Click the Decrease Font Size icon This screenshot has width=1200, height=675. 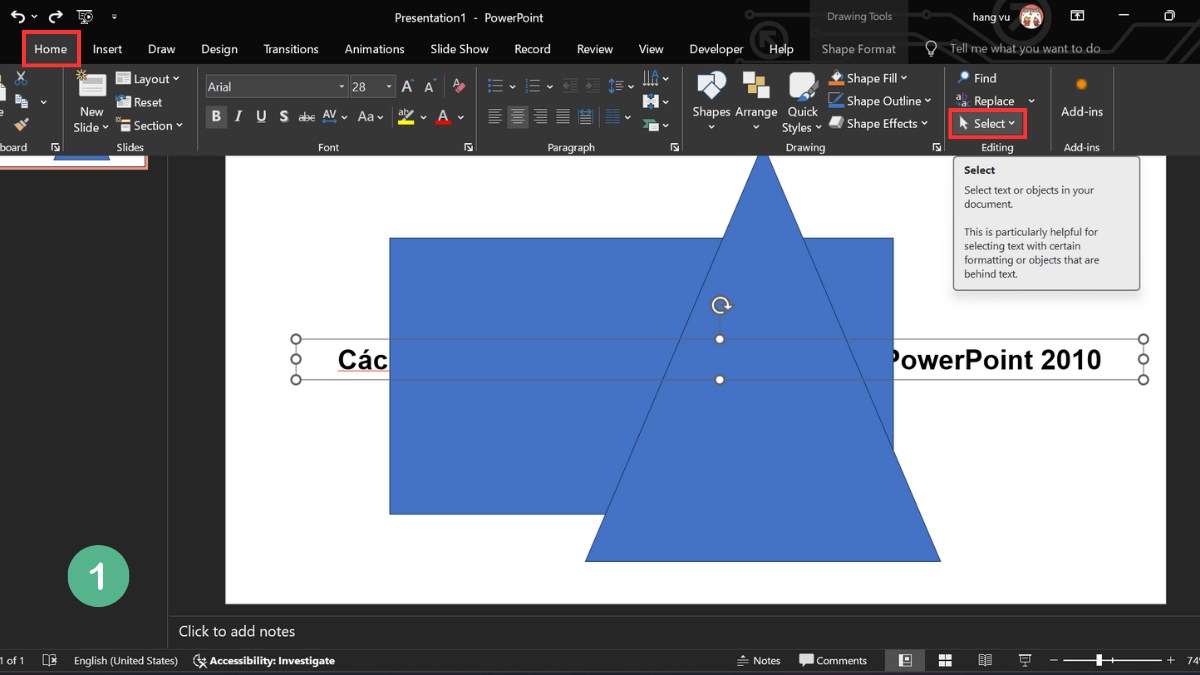[428, 87]
